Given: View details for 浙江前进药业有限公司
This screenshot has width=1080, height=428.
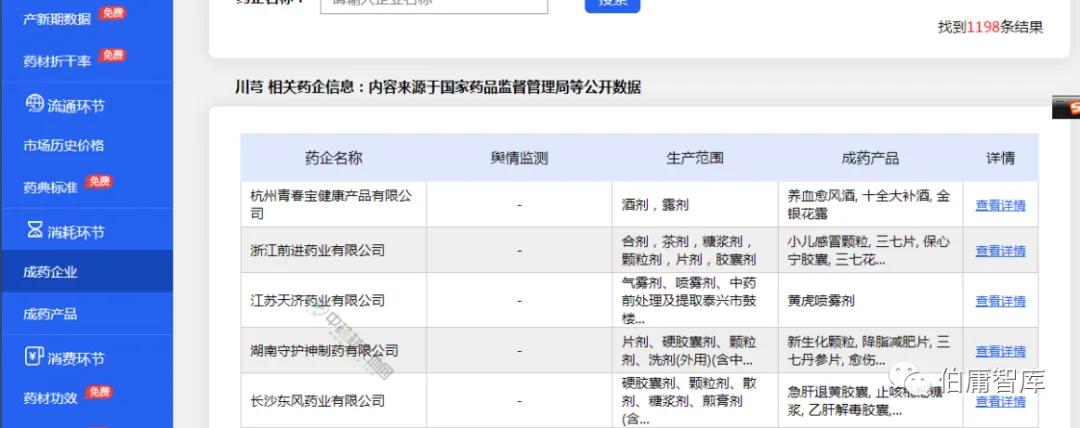Looking at the screenshot, I should coord(1000,251).
